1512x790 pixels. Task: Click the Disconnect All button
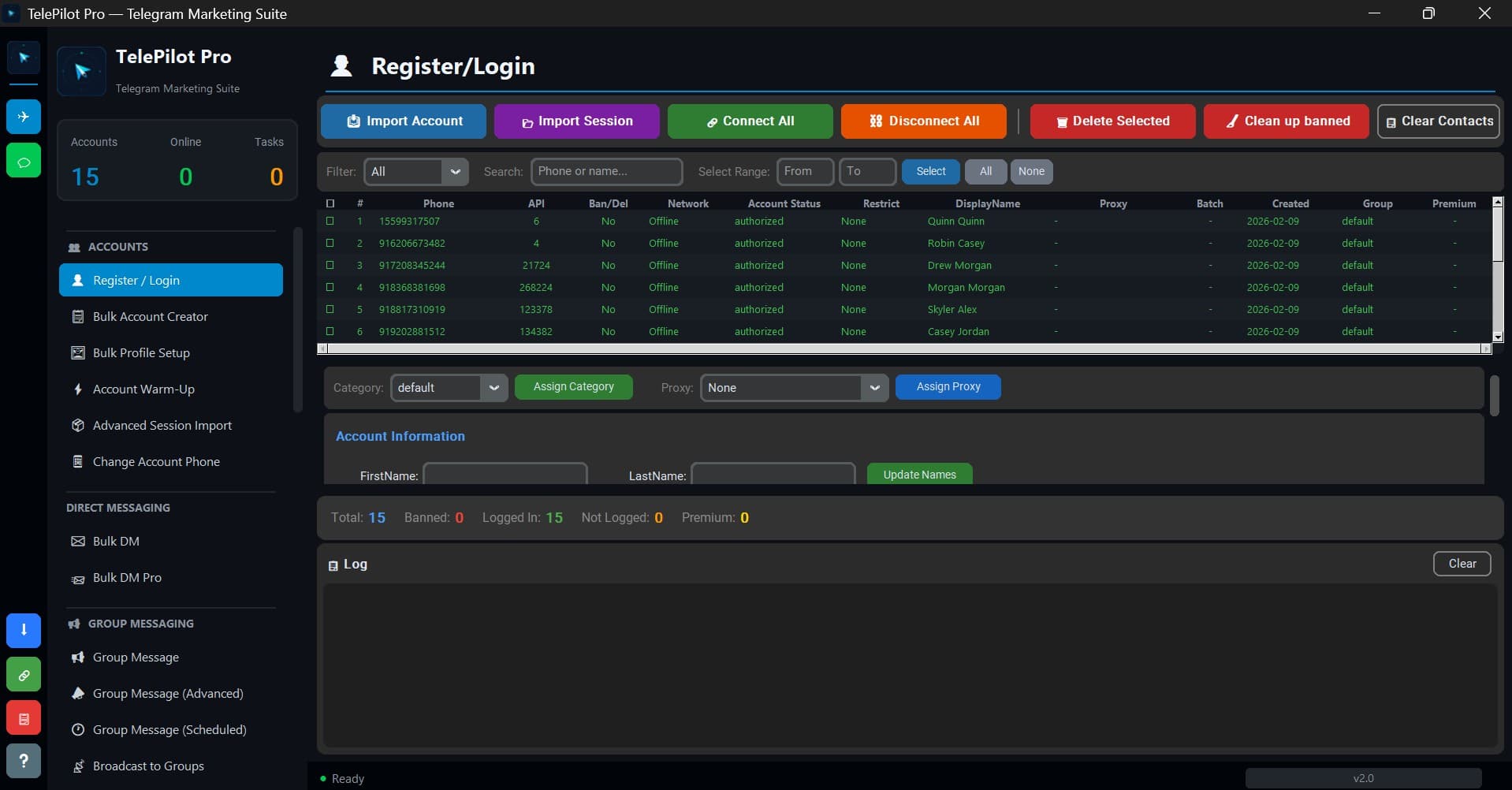click(x=924, y=121)
